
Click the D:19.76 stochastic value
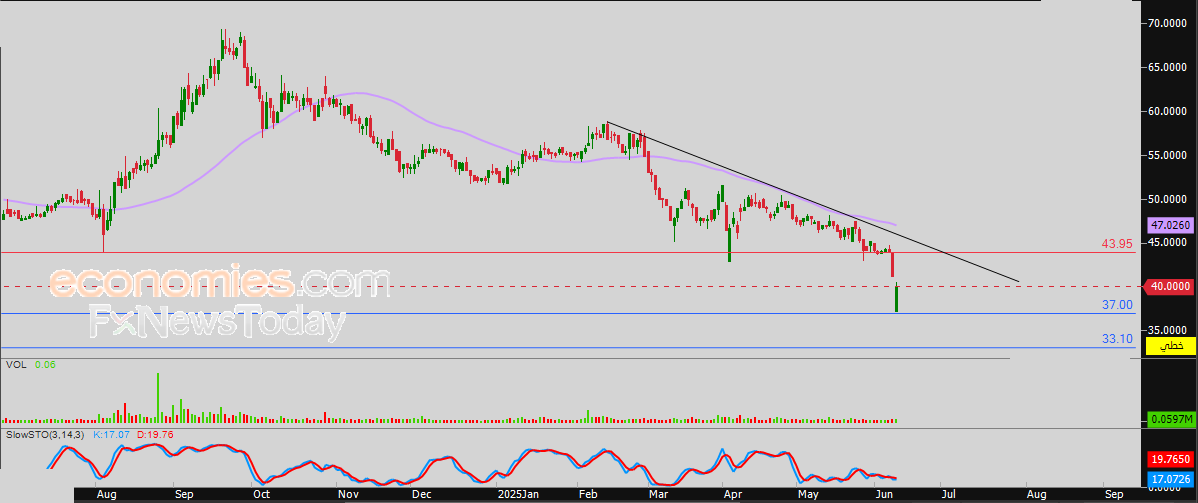154,434
